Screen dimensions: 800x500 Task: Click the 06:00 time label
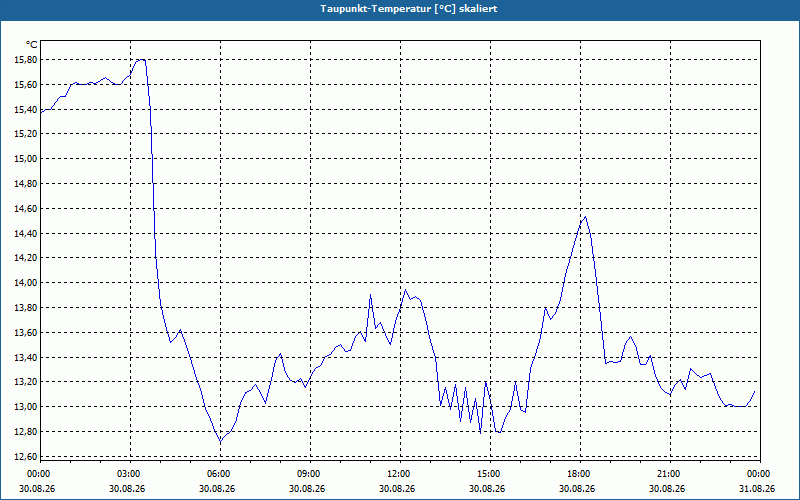click(217, 474)
